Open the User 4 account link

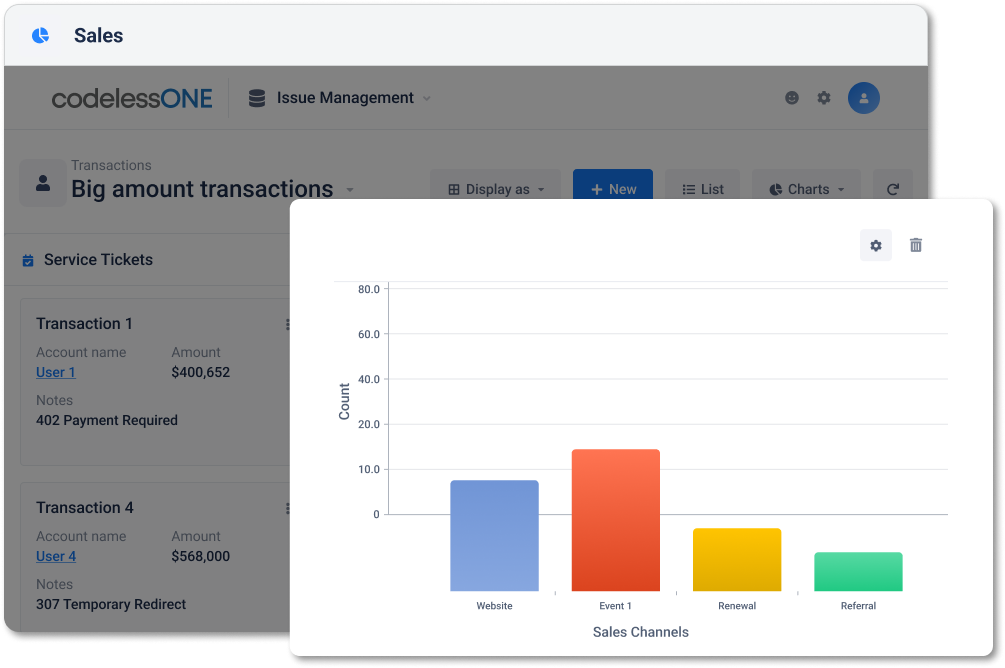pos(56,556)
